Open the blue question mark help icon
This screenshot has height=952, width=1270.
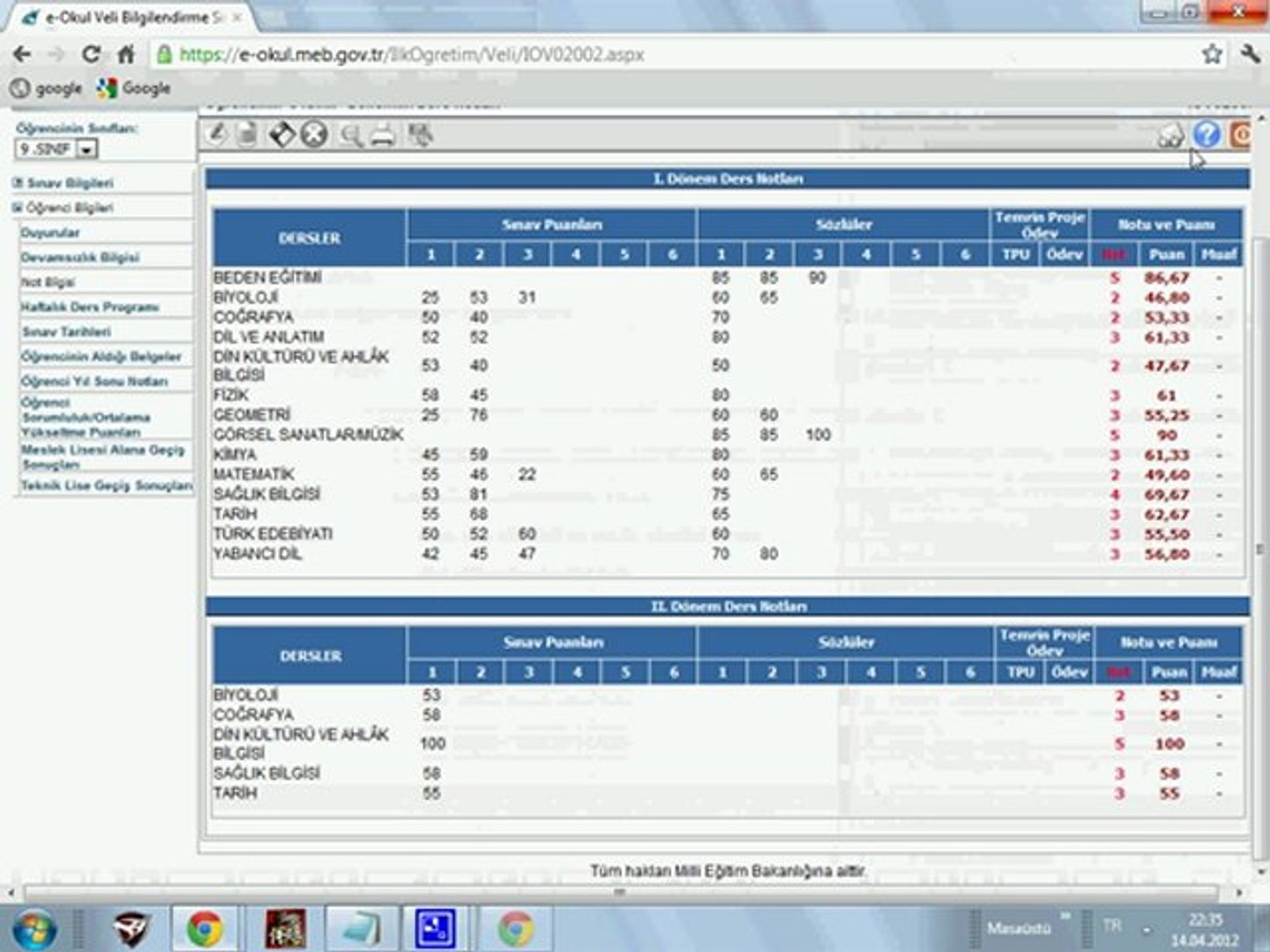tap(1206, 135)
